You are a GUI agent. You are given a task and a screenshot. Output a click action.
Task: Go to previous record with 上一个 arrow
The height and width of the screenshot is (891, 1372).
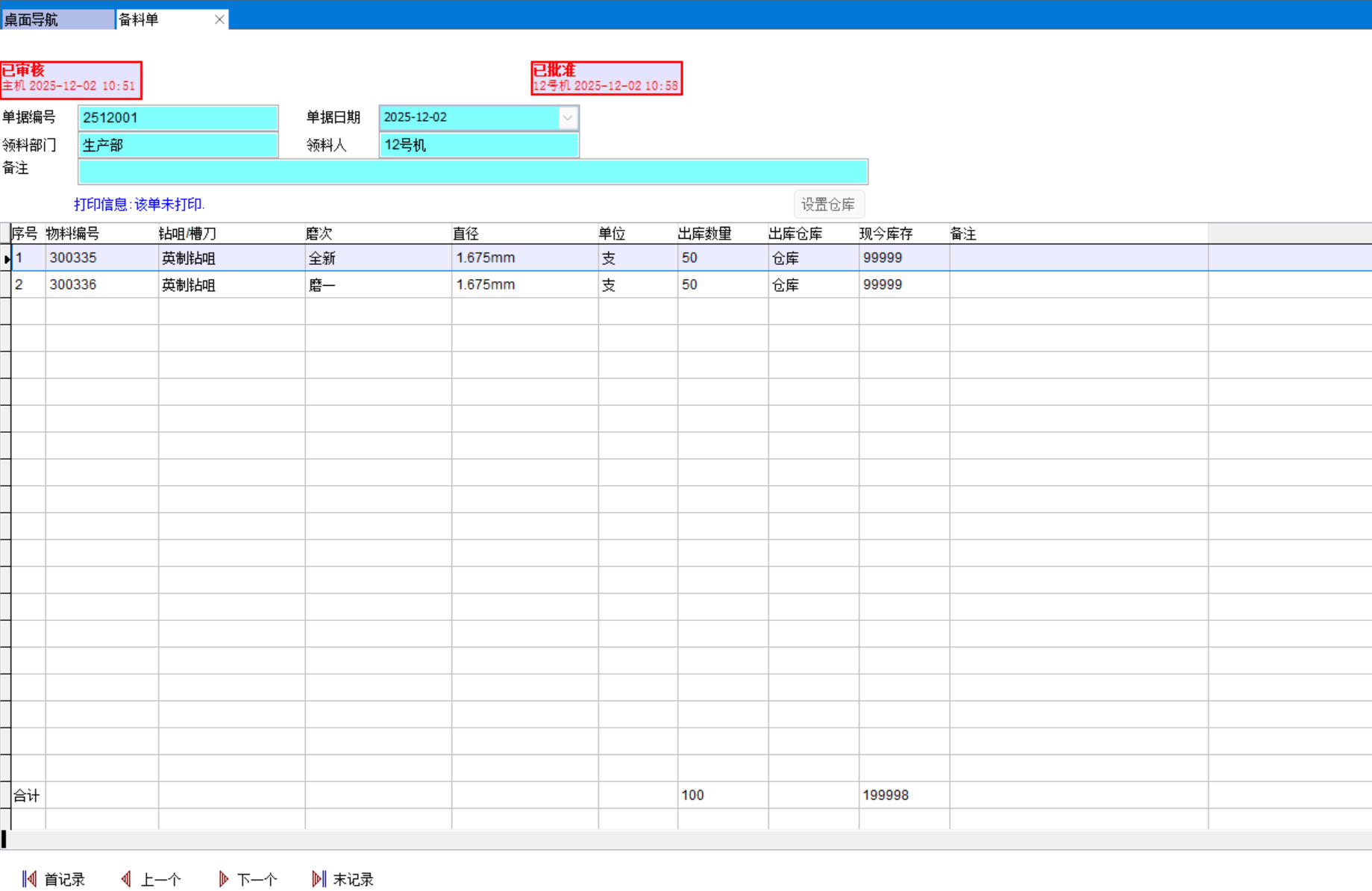click(x=126, y=879)
